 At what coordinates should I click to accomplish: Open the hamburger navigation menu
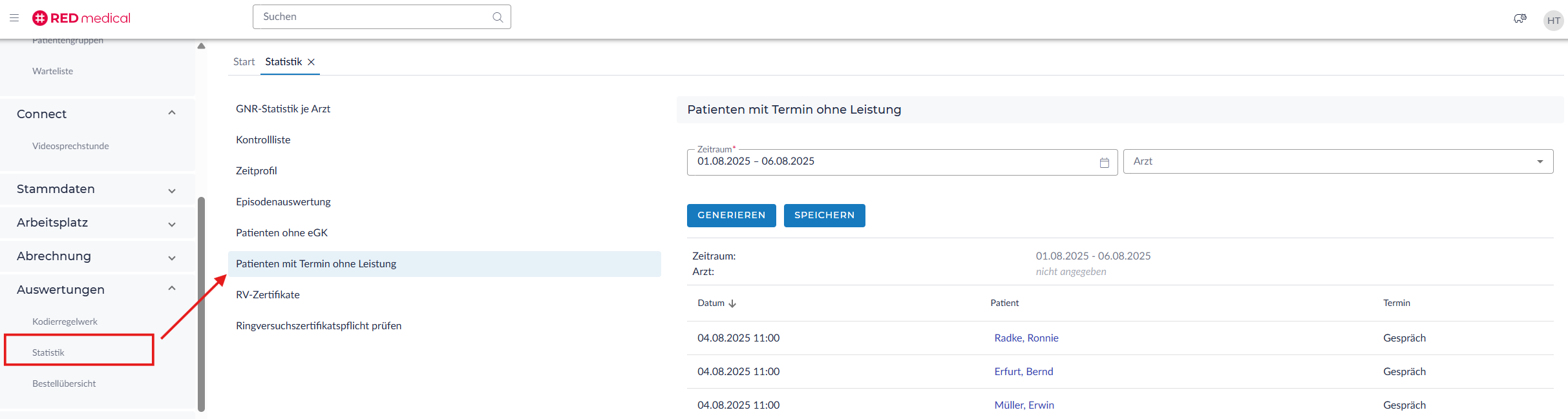click(x=14, y=18)
